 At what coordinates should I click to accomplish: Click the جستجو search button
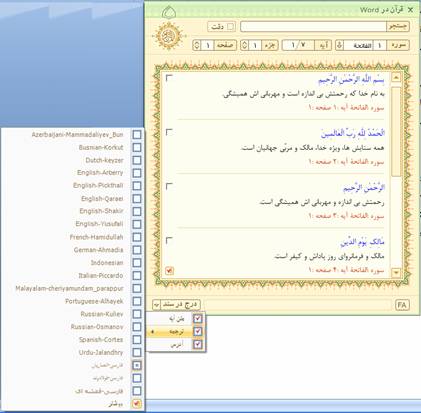(x=398, y=26)
